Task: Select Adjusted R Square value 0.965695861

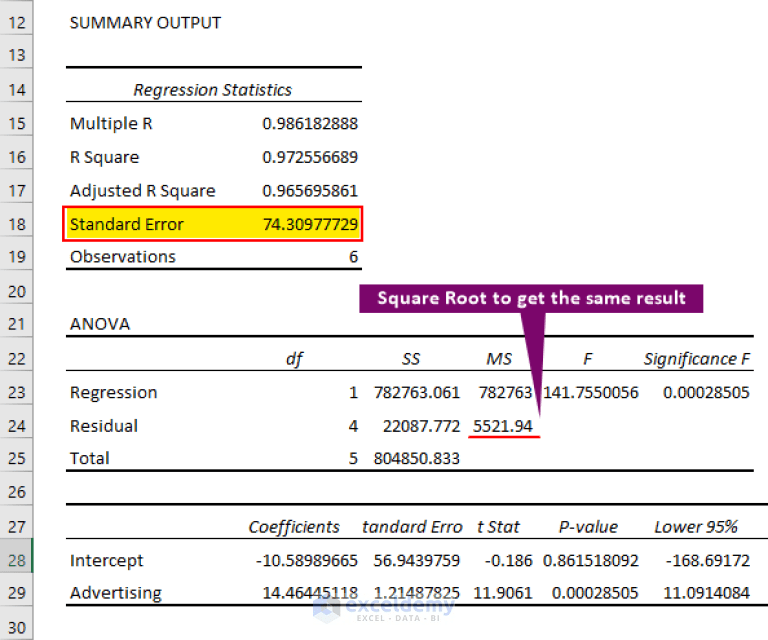Action: point(310,191)
